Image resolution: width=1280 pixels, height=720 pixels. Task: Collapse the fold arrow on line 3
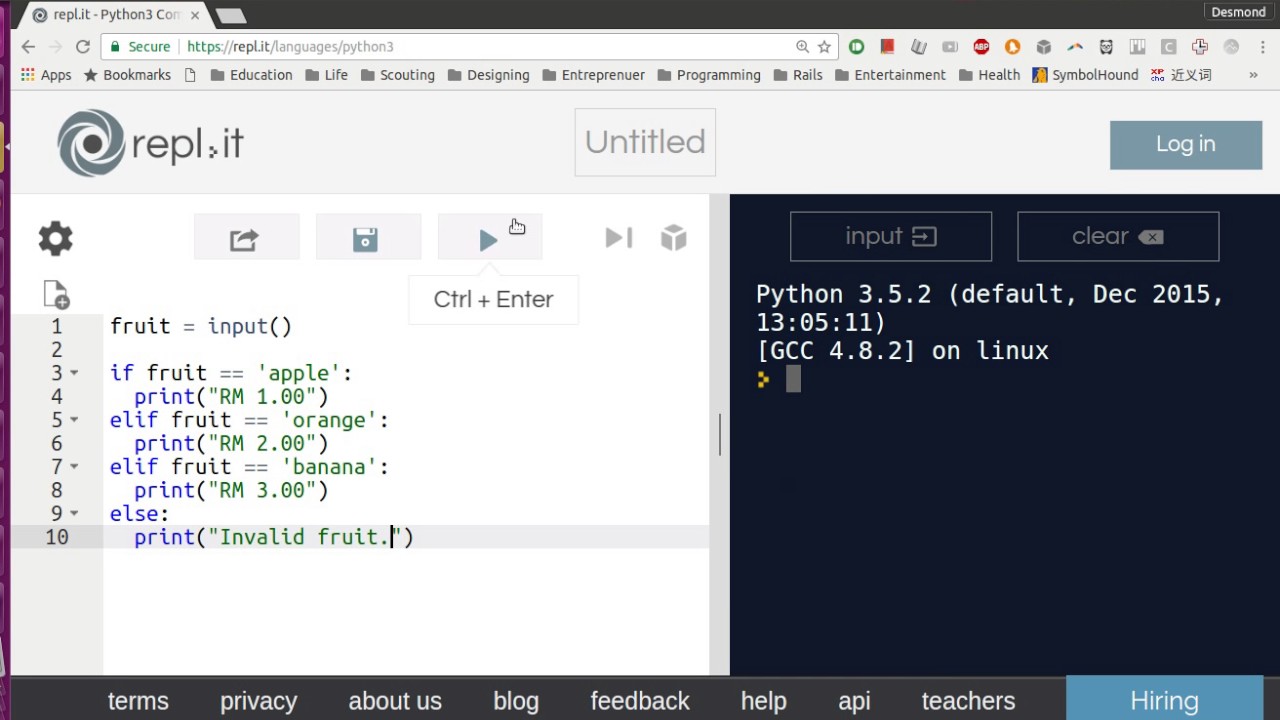(74, 373)
